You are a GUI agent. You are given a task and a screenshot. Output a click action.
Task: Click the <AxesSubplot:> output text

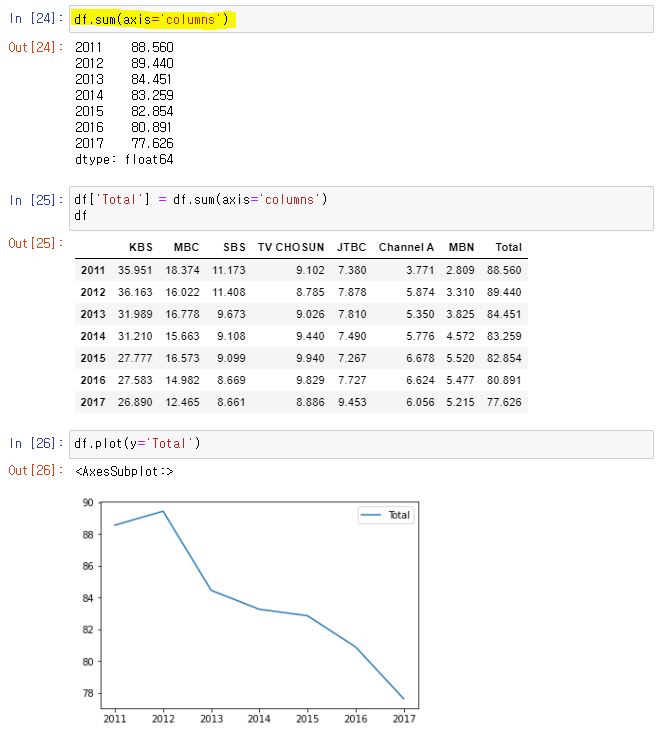coord(124,471)
